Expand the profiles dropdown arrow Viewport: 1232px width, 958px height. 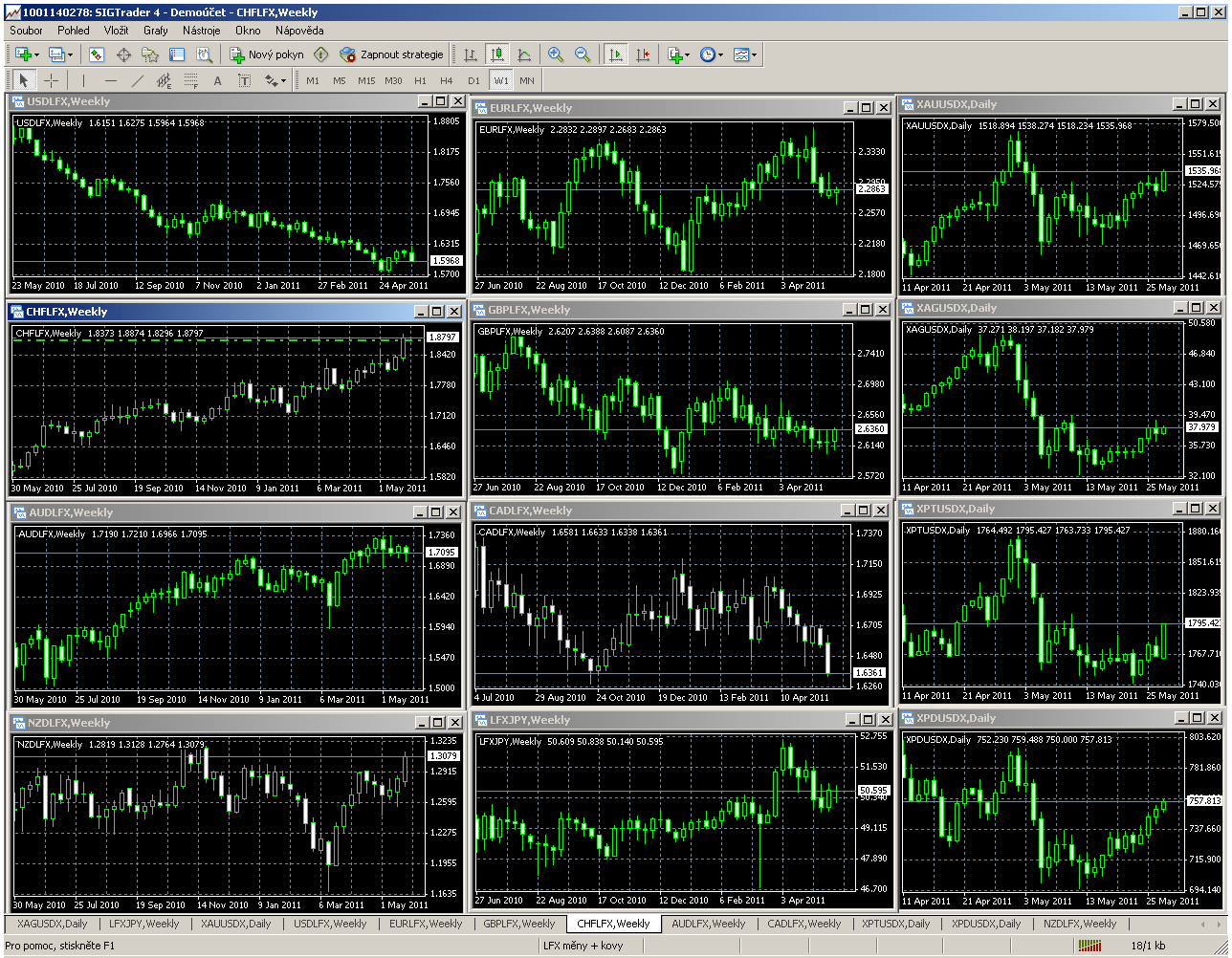(70, 54)
